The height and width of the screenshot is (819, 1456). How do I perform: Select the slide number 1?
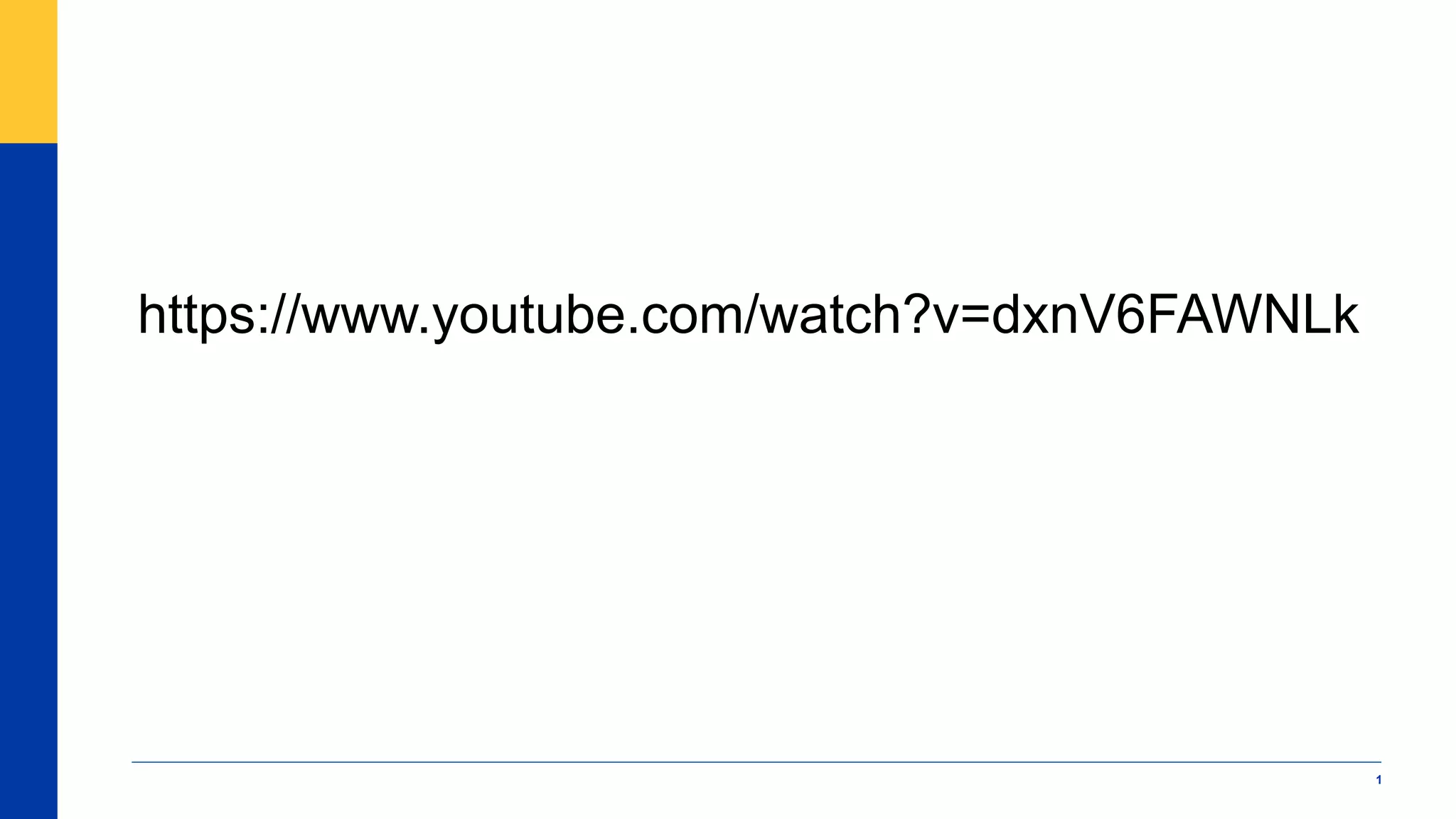[1379, 780]
